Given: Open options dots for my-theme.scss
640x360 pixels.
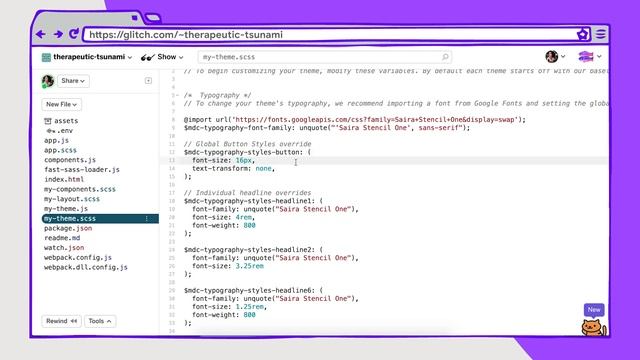Looking at the screenshot, I should (x=147, y=218).
